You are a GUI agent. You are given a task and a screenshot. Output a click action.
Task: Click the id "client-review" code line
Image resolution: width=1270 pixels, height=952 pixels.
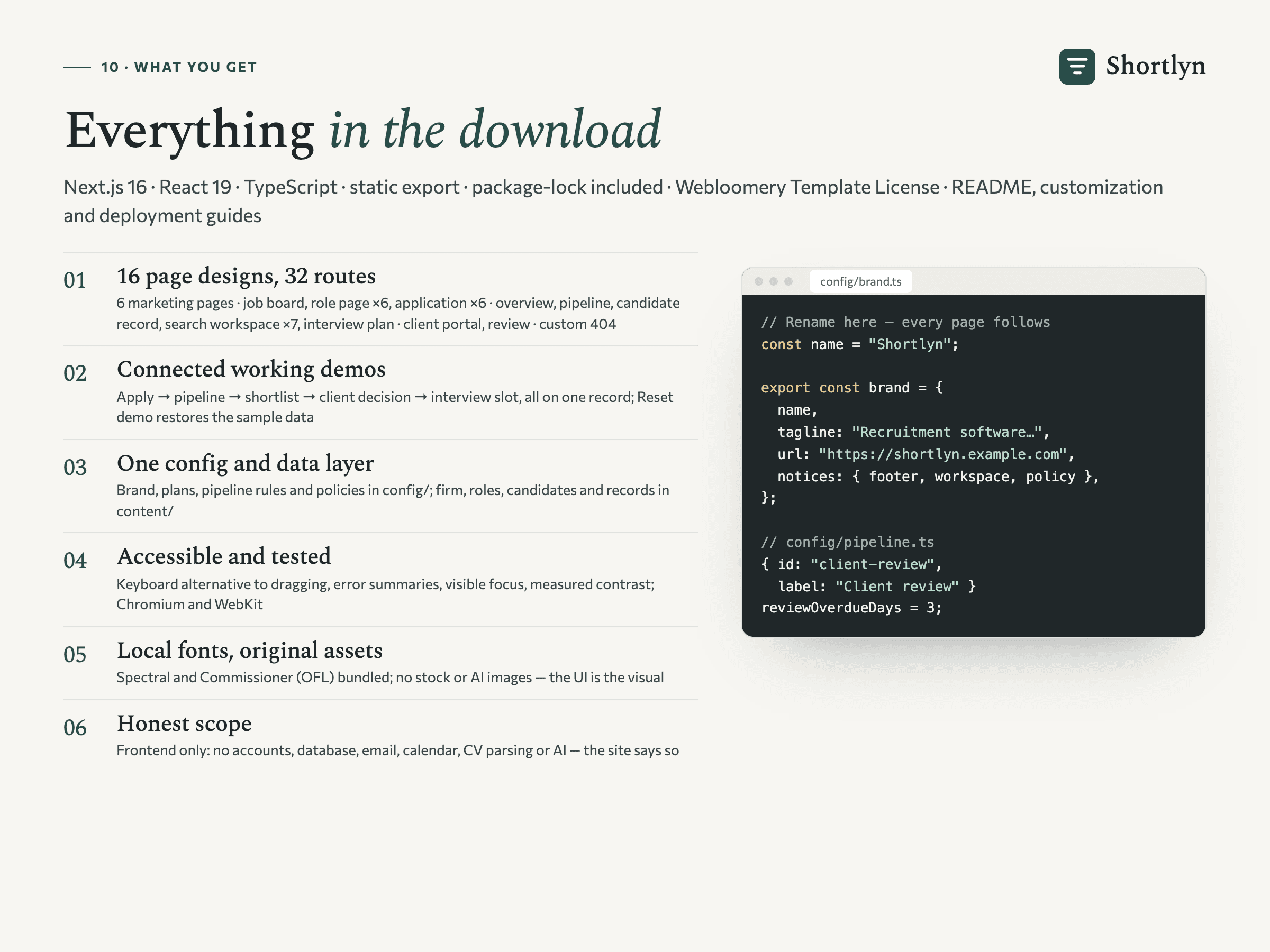[x=851, y=564]
